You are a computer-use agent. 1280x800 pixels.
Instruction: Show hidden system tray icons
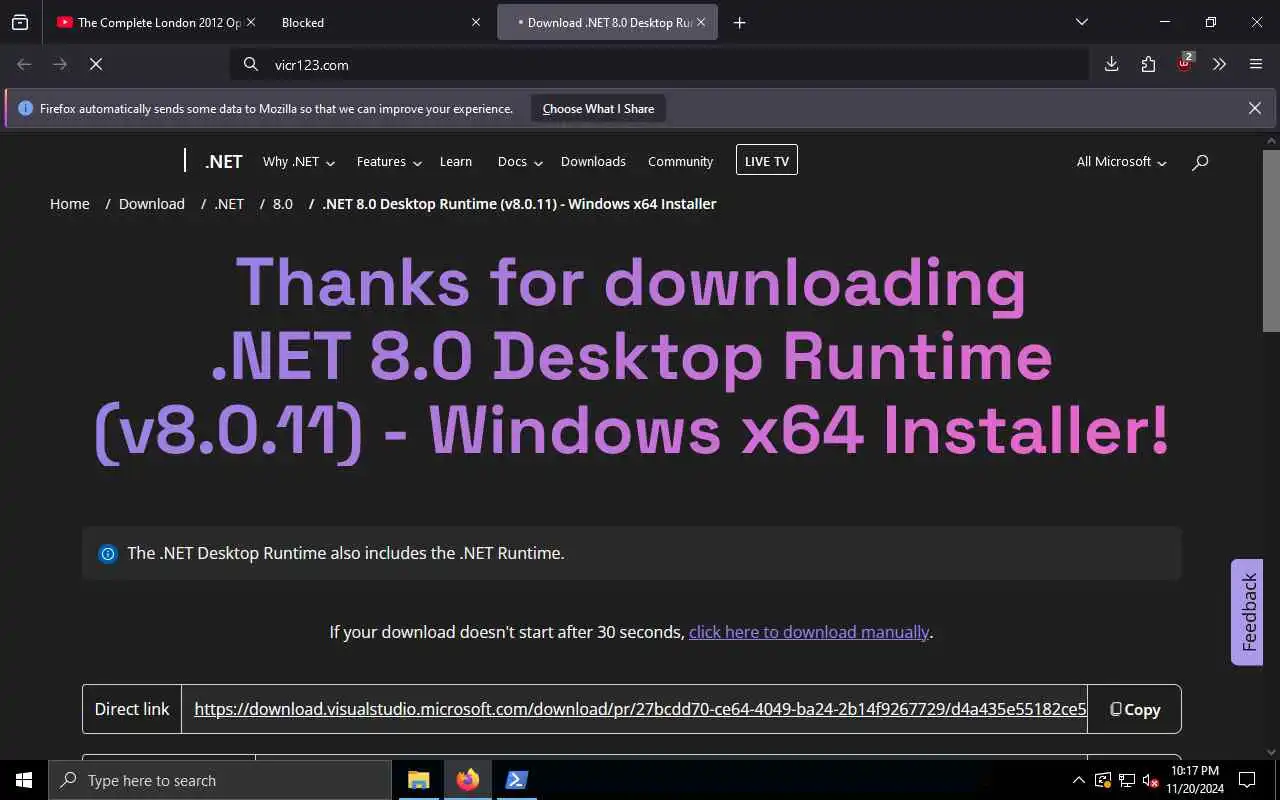click(x=1078, y=780)
